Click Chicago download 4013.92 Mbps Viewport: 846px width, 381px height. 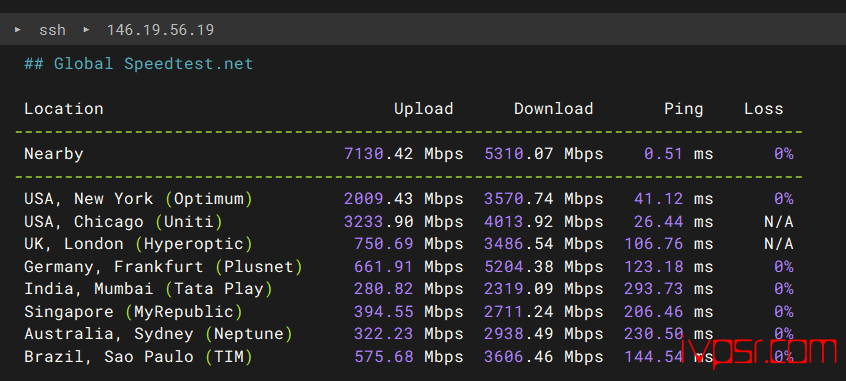543,221
